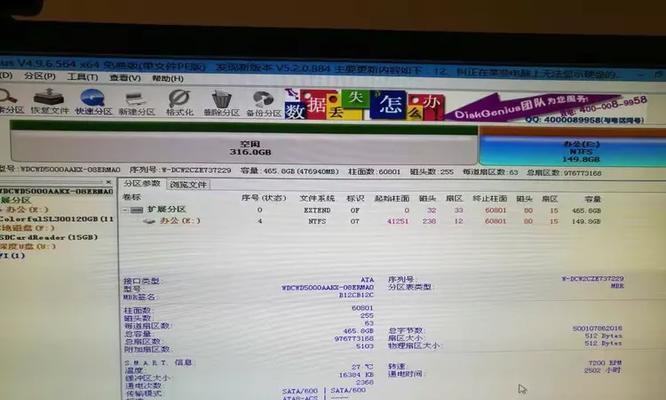Switch to the 浏览文件 tab
666x400 pixels.
188,185
